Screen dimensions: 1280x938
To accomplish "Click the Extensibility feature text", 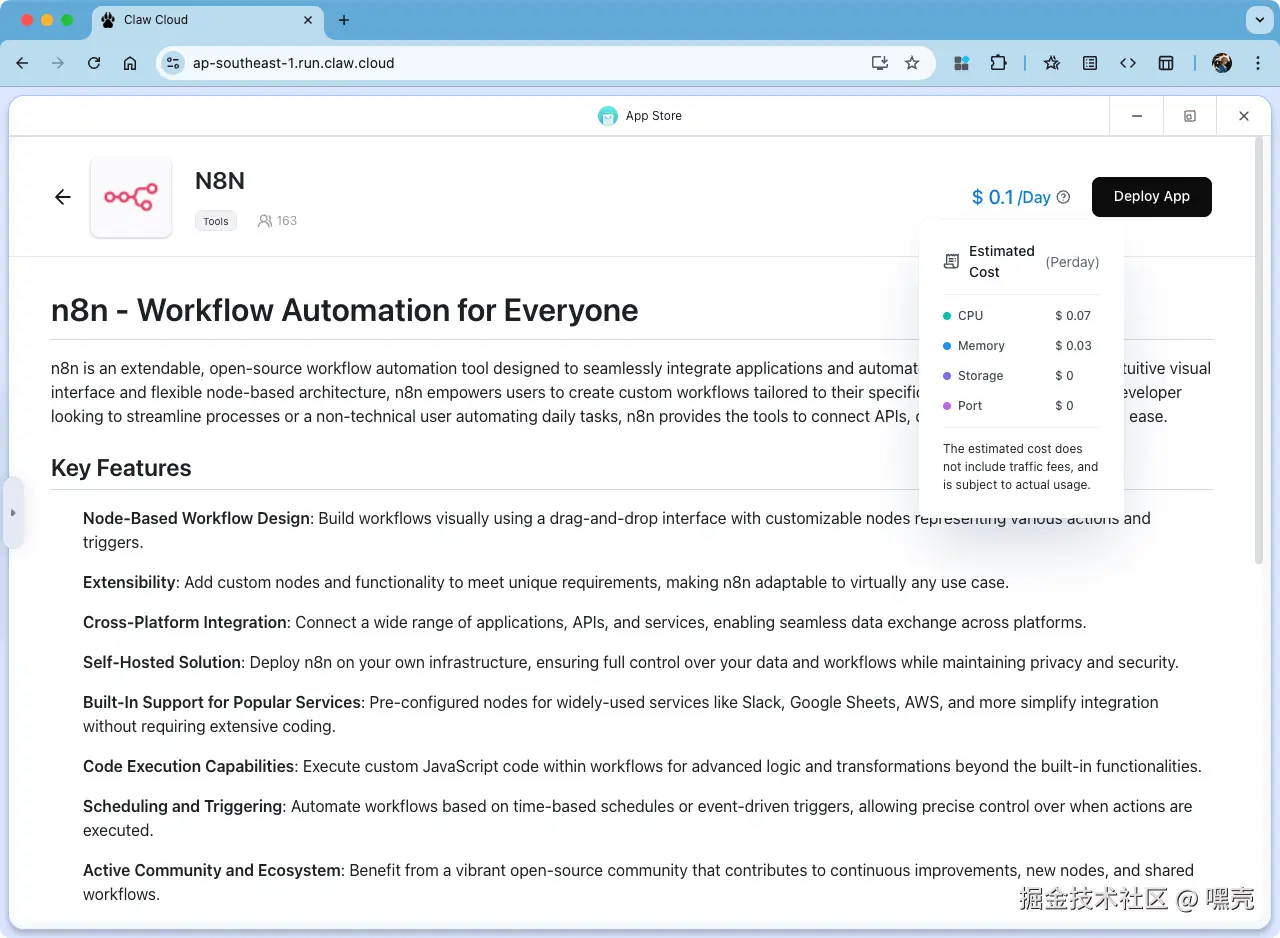I will point(130,582).
